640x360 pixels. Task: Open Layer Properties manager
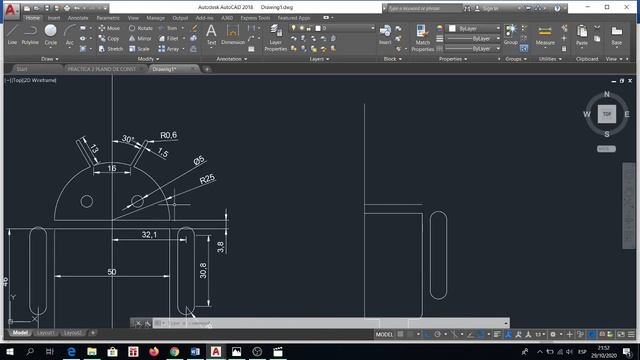point(276,38)
